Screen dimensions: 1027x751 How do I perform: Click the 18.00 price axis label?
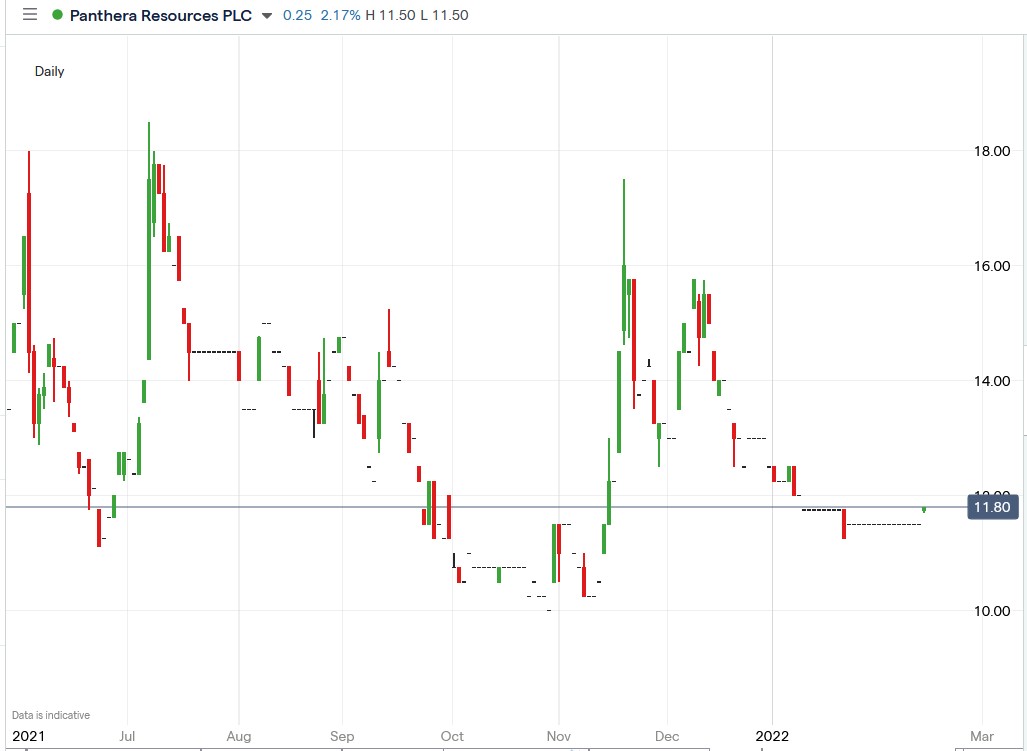991,150
